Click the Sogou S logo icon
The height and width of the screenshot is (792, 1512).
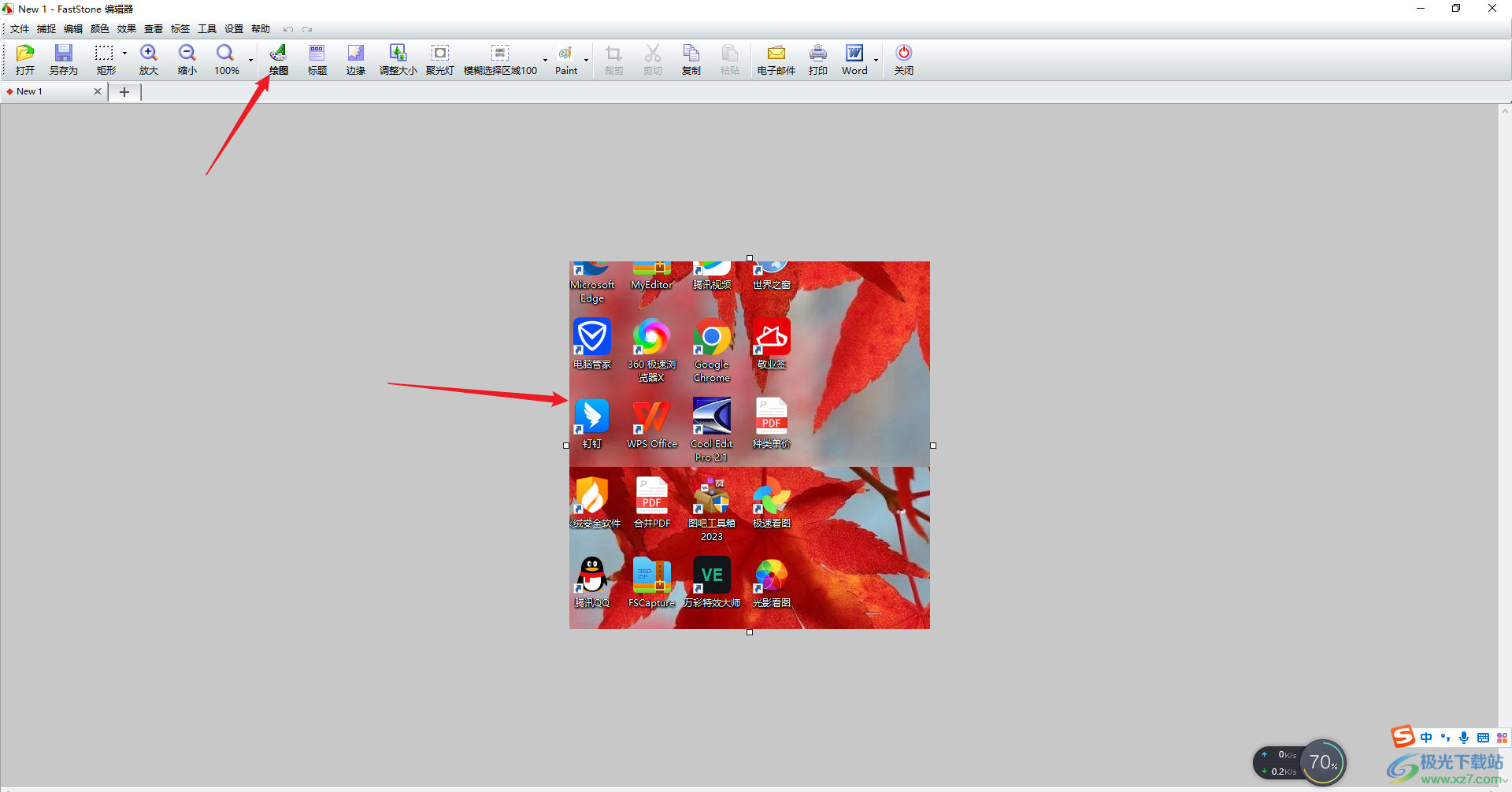point(1403,737)
